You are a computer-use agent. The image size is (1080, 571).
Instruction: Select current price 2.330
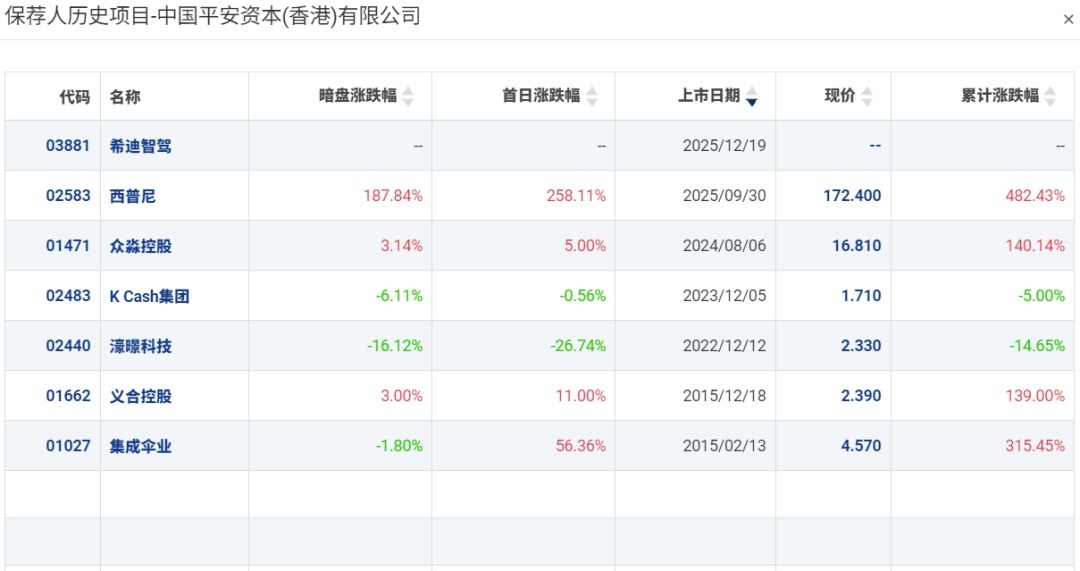point(861,346)
